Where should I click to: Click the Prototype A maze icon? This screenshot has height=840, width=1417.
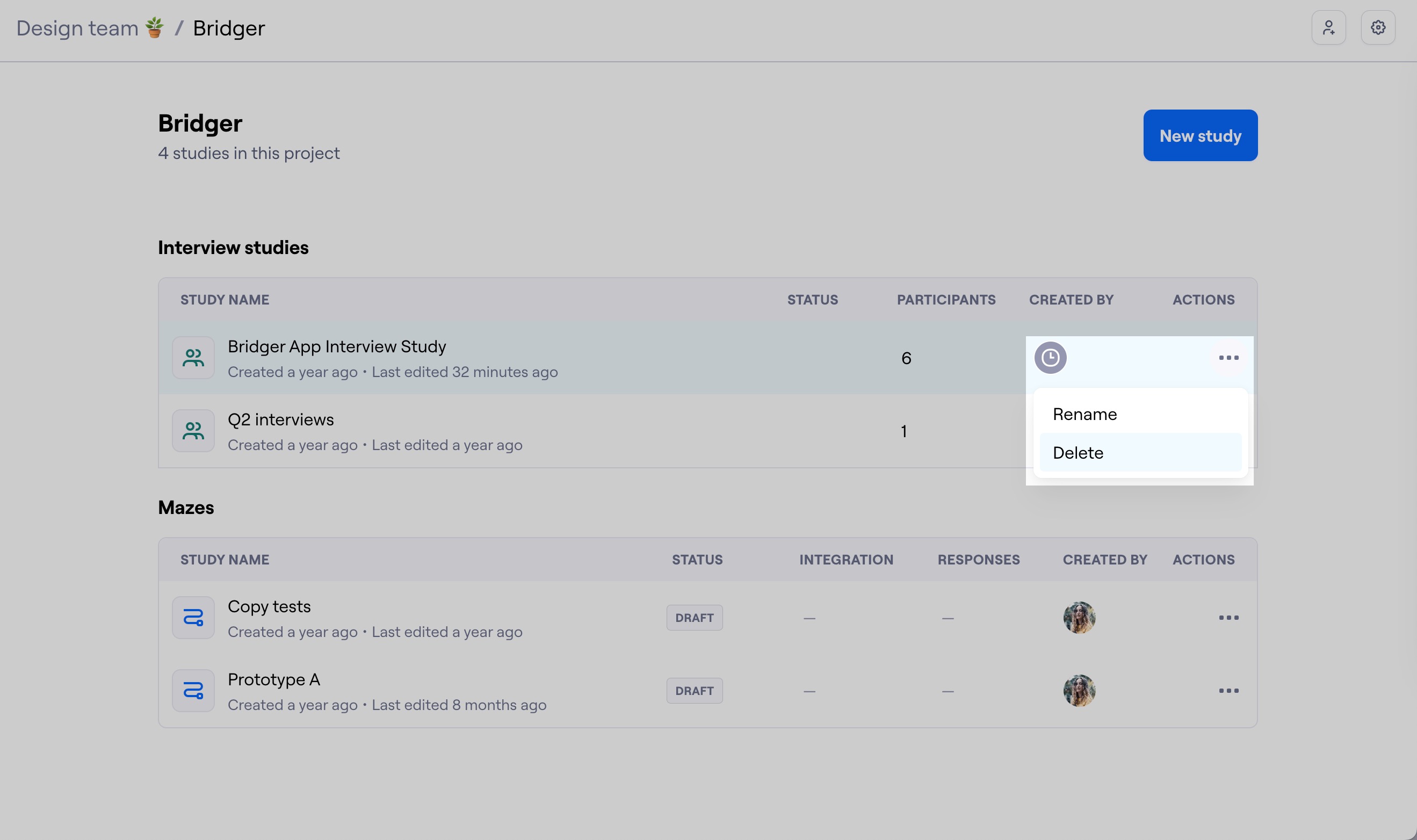pyautogui.click(x=193, y=691)
